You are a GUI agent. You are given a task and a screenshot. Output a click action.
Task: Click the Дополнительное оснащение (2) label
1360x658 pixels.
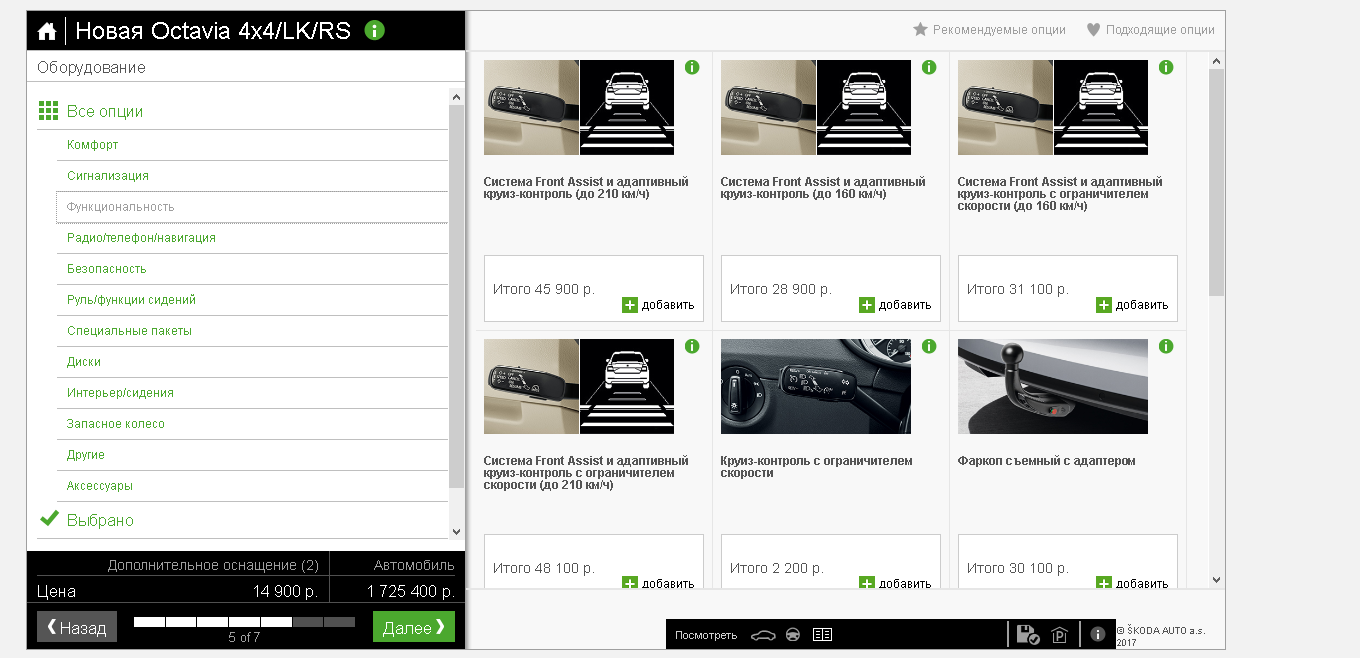(213, 565)
